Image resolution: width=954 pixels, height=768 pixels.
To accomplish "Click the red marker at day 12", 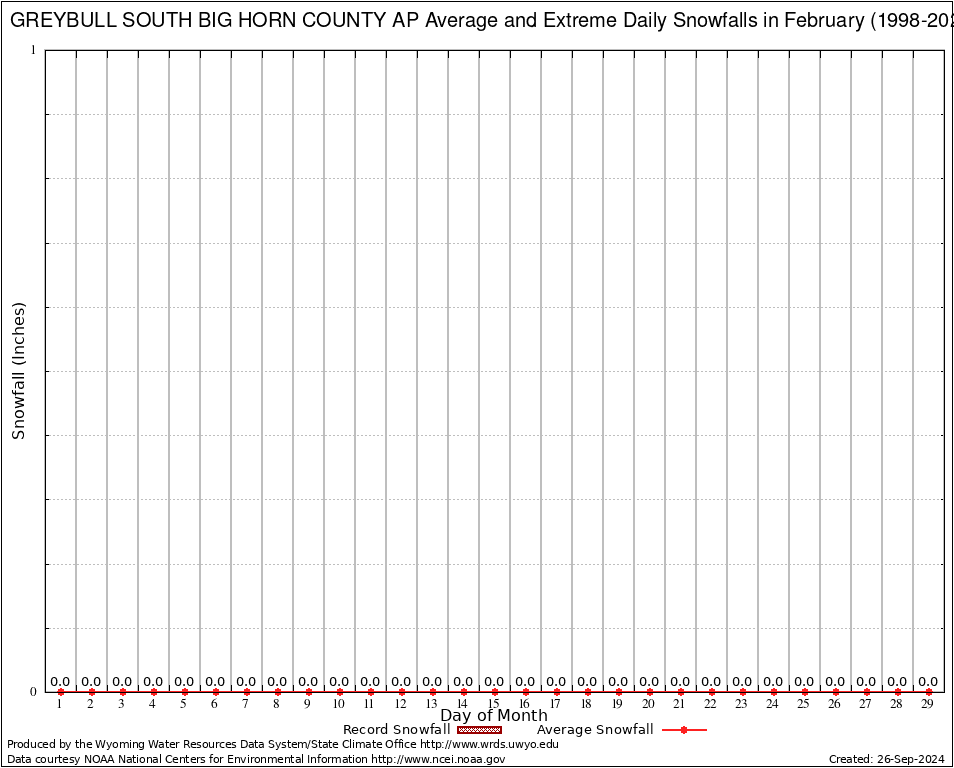I will pos(401,692).
